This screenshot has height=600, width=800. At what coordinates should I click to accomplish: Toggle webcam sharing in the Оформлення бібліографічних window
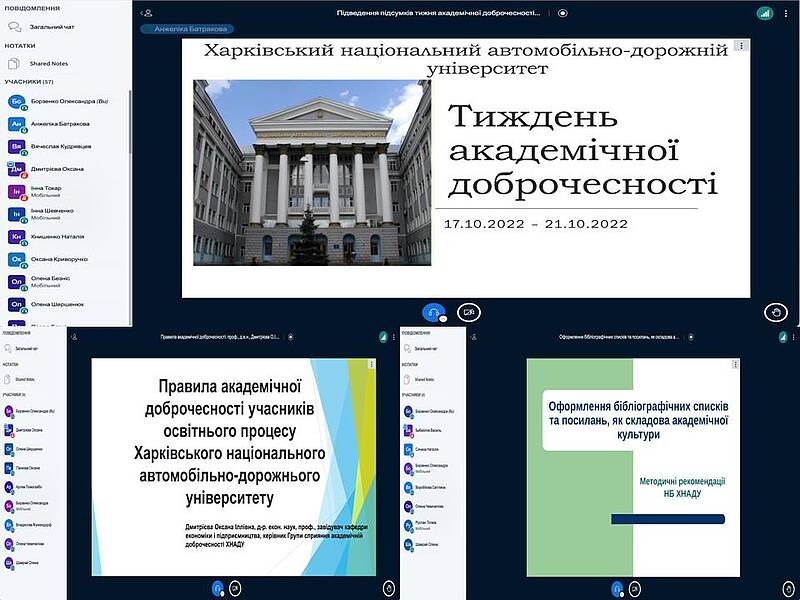click(635, 588)
